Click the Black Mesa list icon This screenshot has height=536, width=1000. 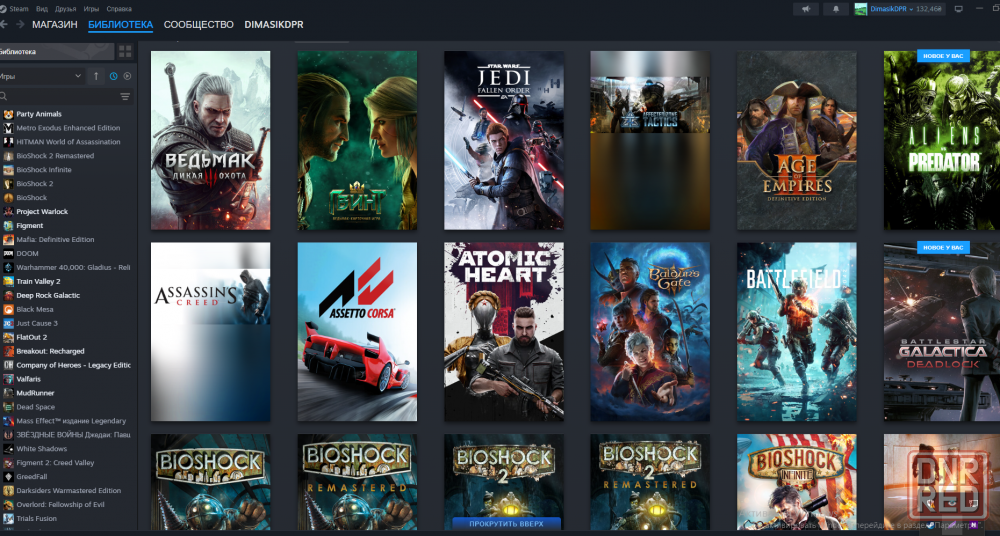pos(8,309)
